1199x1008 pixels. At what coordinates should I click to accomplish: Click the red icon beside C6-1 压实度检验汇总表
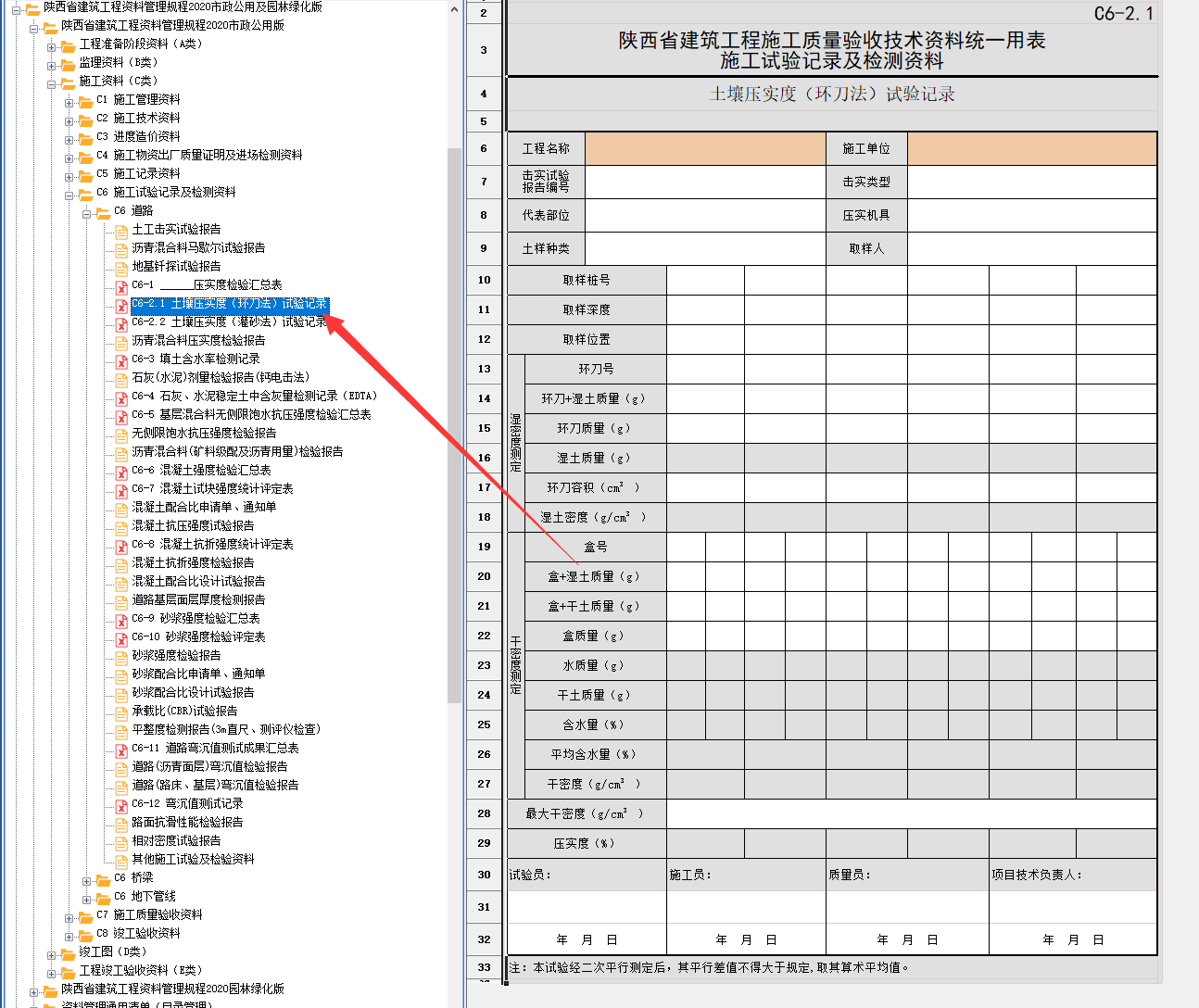pyautogui.click(x=121, y=286)
